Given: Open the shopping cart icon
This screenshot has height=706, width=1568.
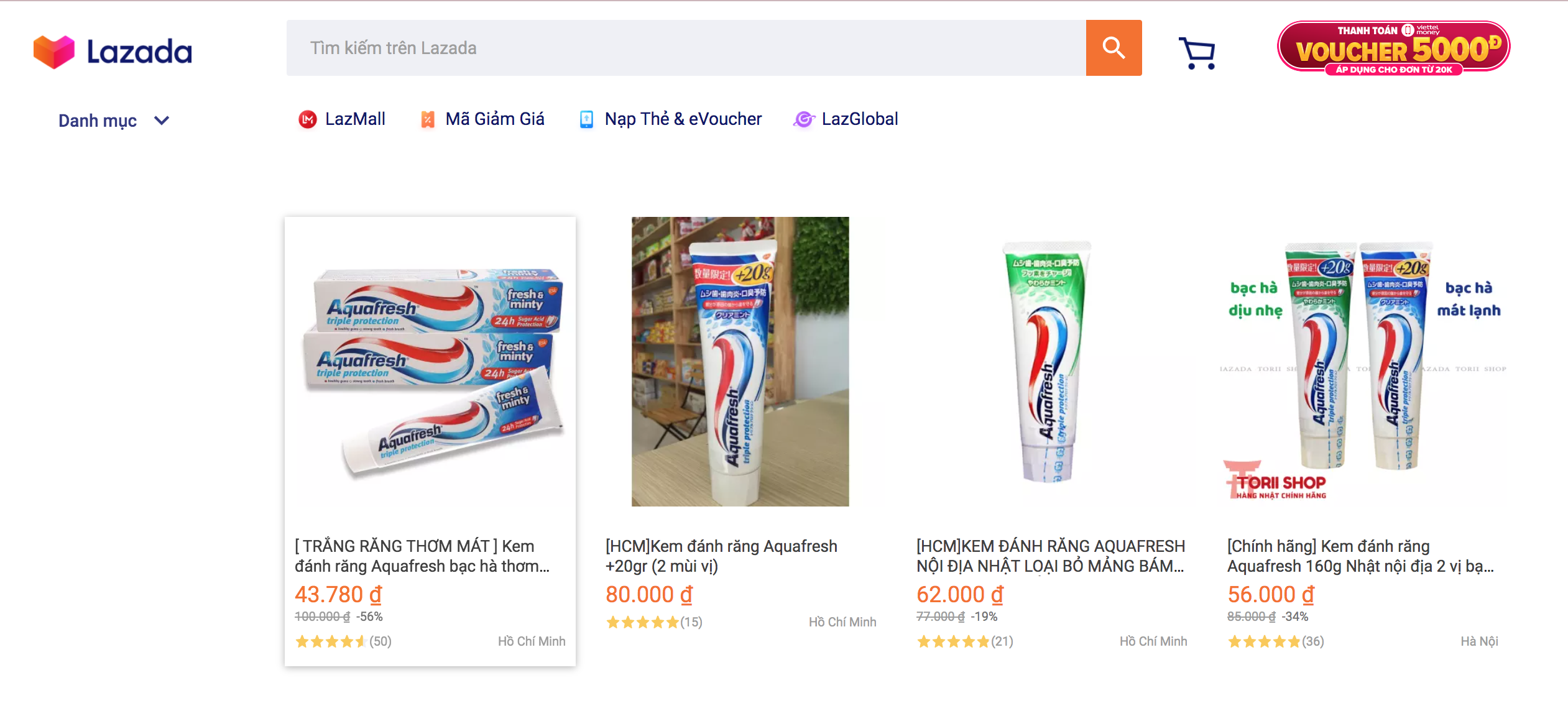Looking at the screenshot, I should click(x=1197, y=53).
